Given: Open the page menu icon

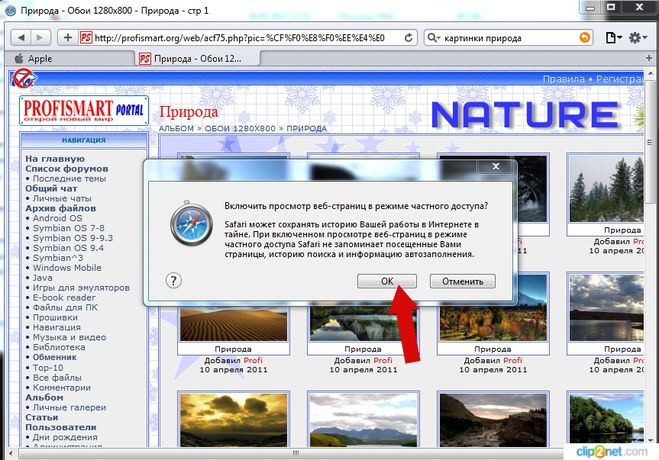Looking at the screenshot, I should point(613,38).
